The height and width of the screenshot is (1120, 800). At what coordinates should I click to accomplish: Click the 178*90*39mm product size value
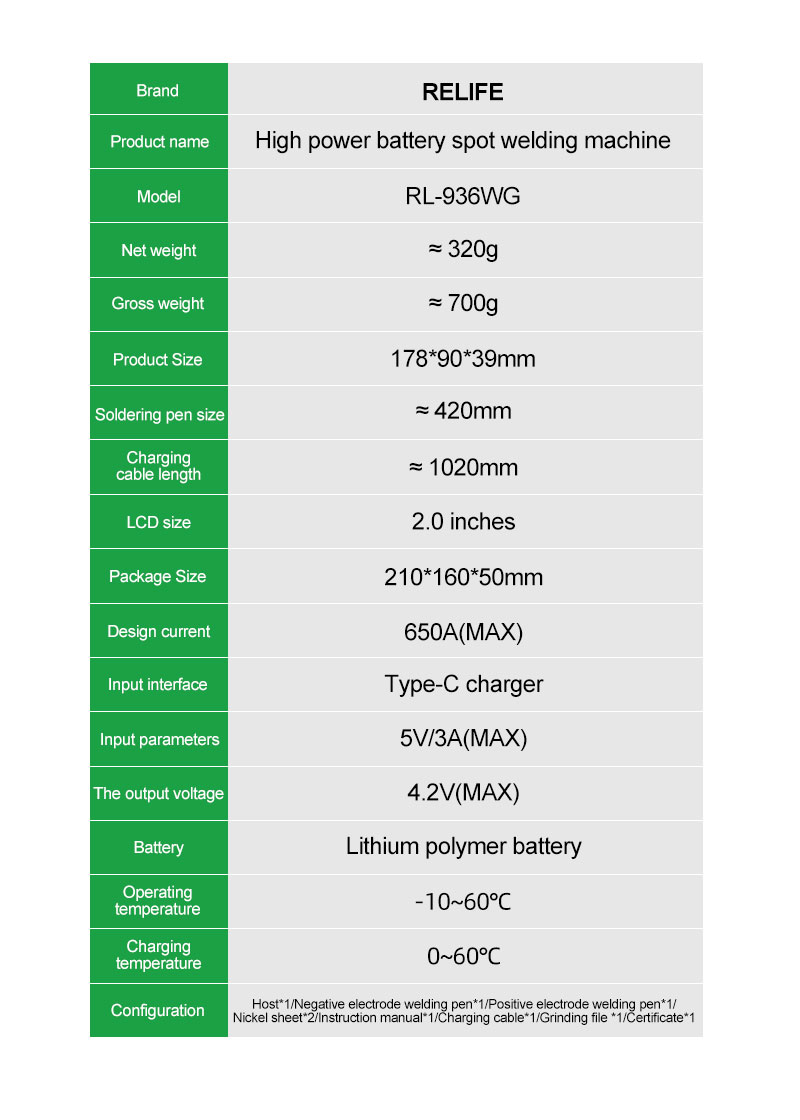462,359
